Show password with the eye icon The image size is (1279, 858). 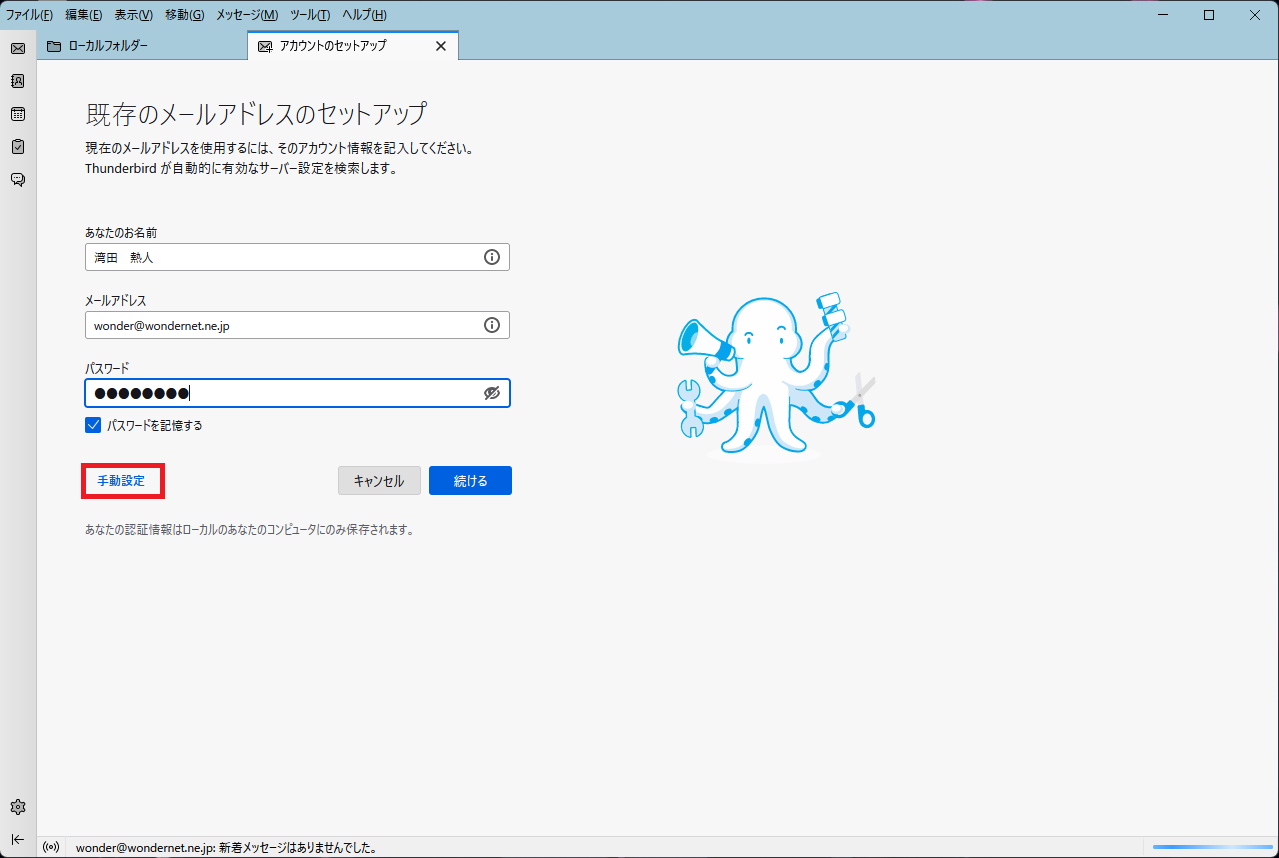pyautogui.click(x=492, y=393)
